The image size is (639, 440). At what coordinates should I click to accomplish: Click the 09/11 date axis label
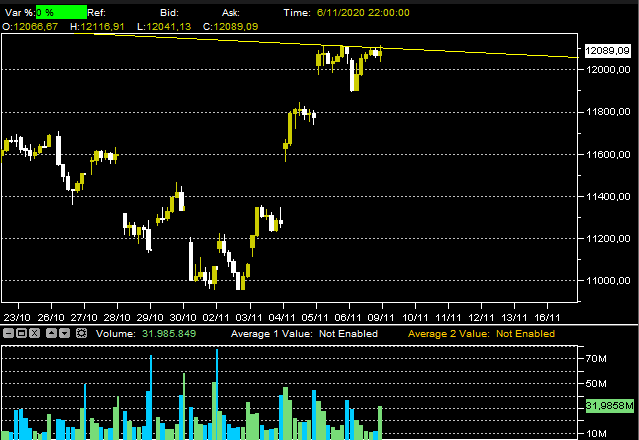(x=381, y=317)
